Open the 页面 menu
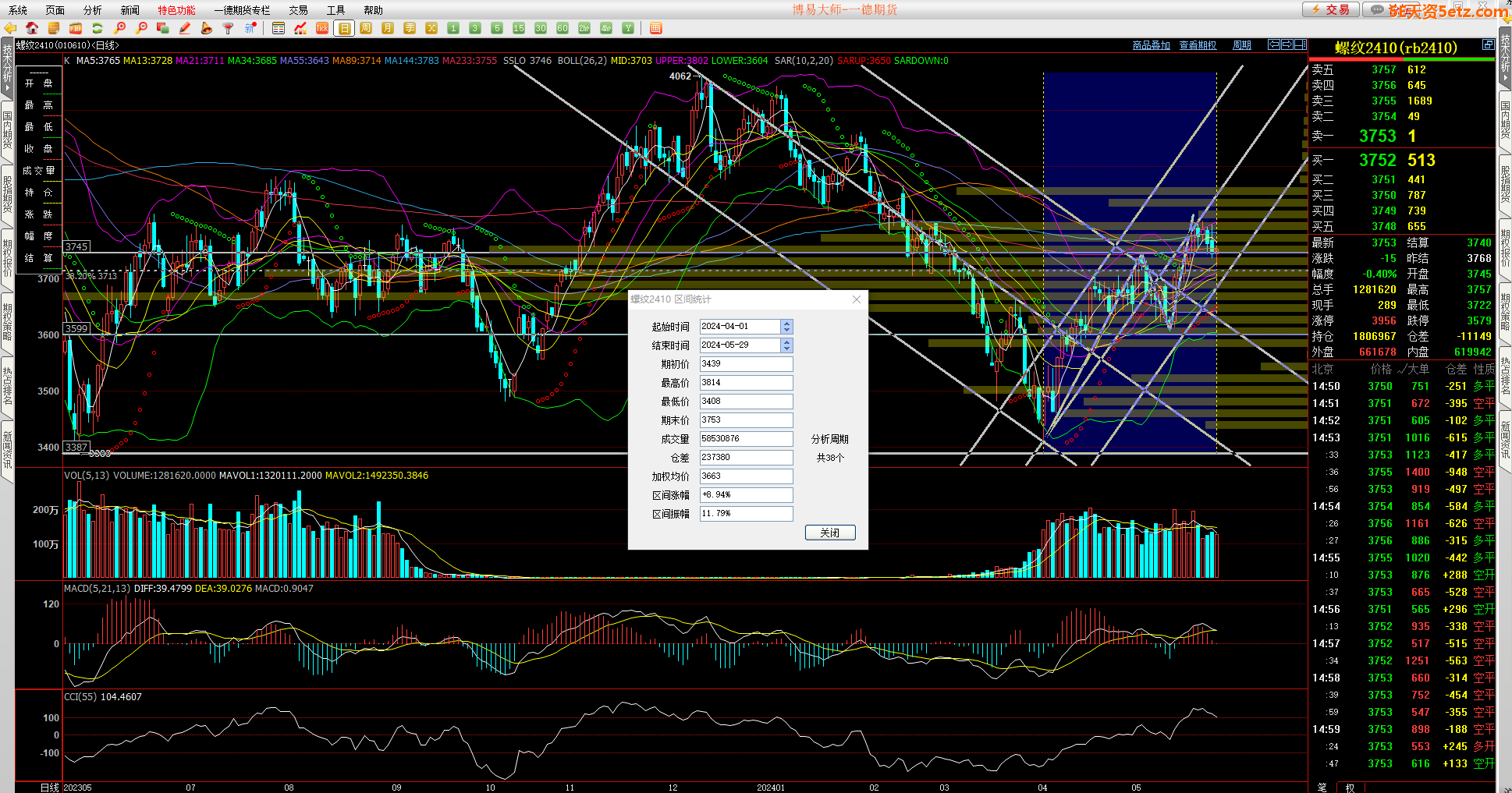This screenshot has height=793, width=1512. point(55,10)
